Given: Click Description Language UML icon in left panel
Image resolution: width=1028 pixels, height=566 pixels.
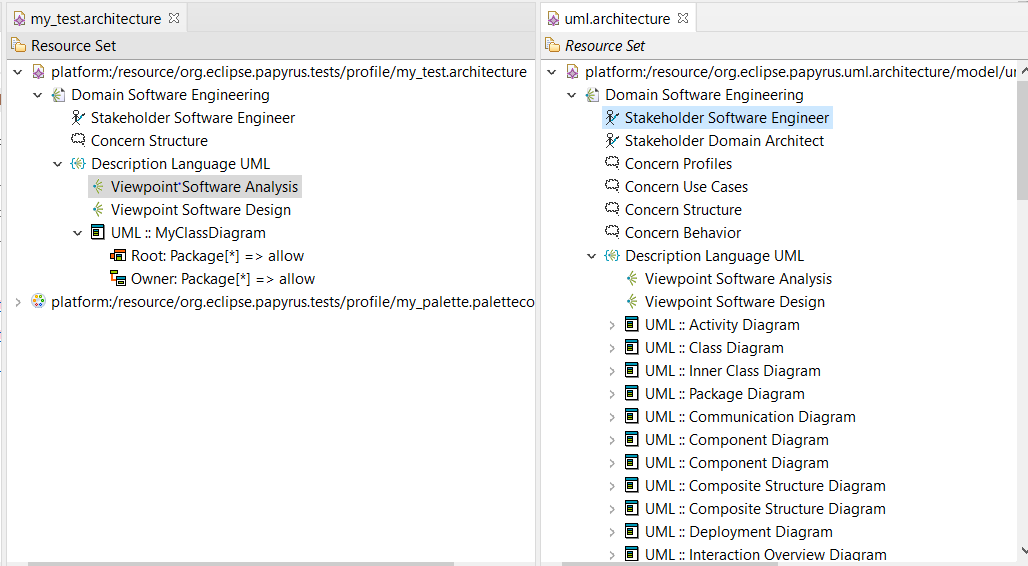Looking at the screenshot, I should click(78, 163).
